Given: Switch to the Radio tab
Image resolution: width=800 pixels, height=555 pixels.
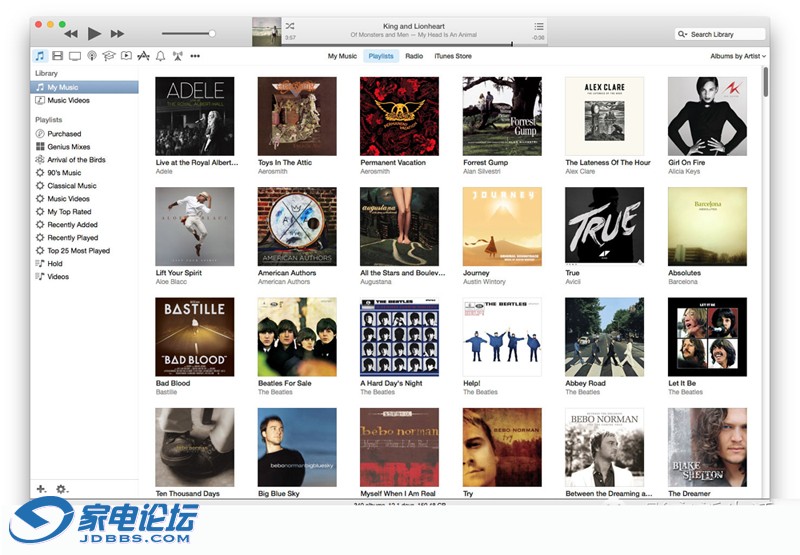Looking at the screenshot, I should click(414, 56).
